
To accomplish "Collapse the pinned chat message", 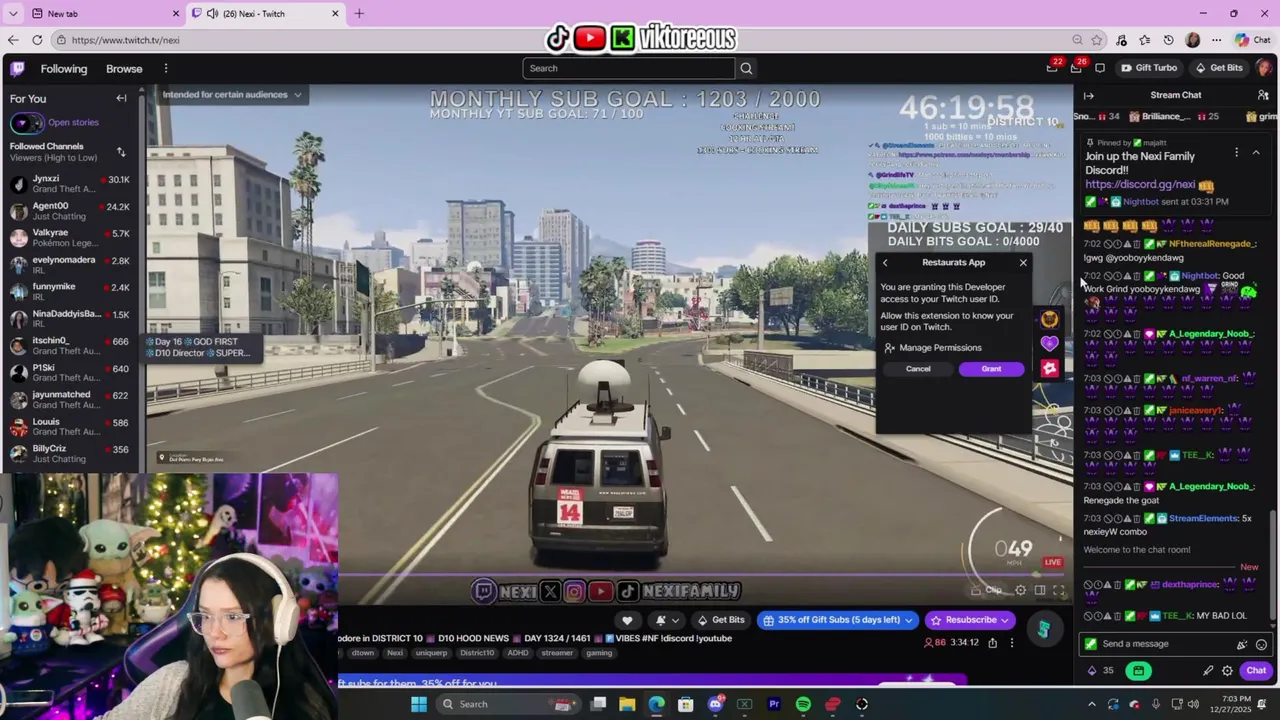I will pos(1256,153).
